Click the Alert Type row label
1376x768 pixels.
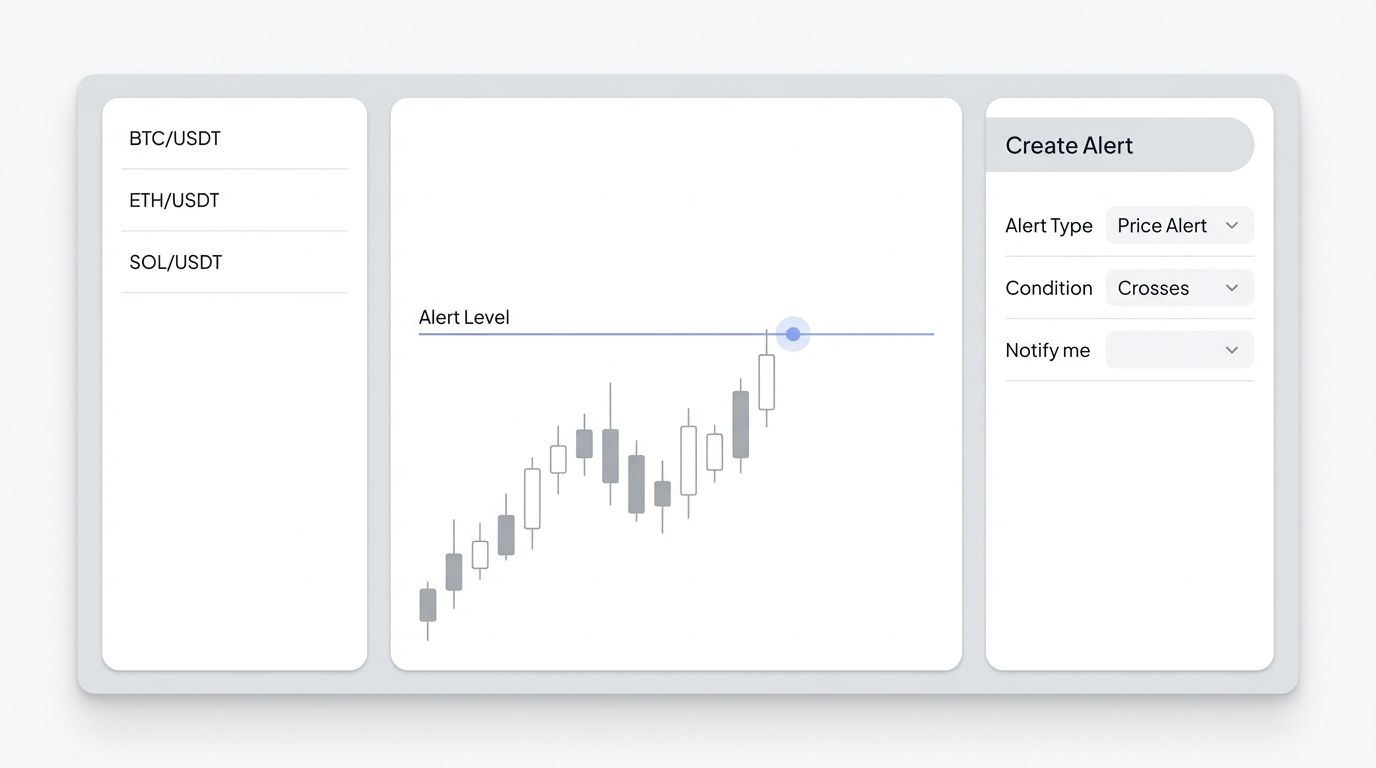tap(1049, 225)
